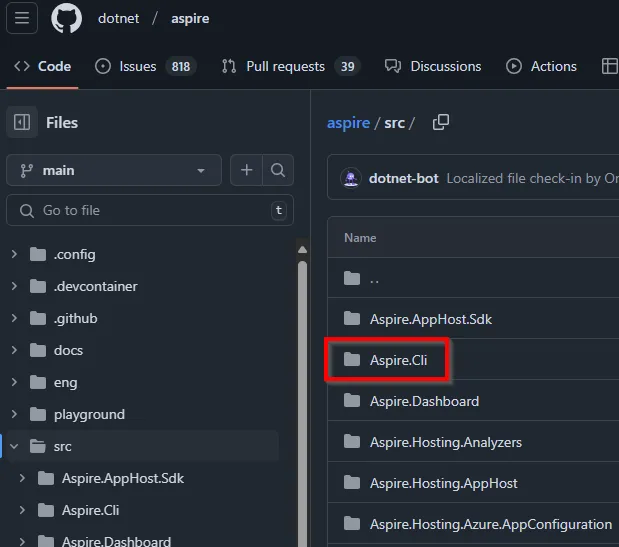Copy the path using the copy icon
This screenshot has width=619, height=547.
(x=440, y=122)
